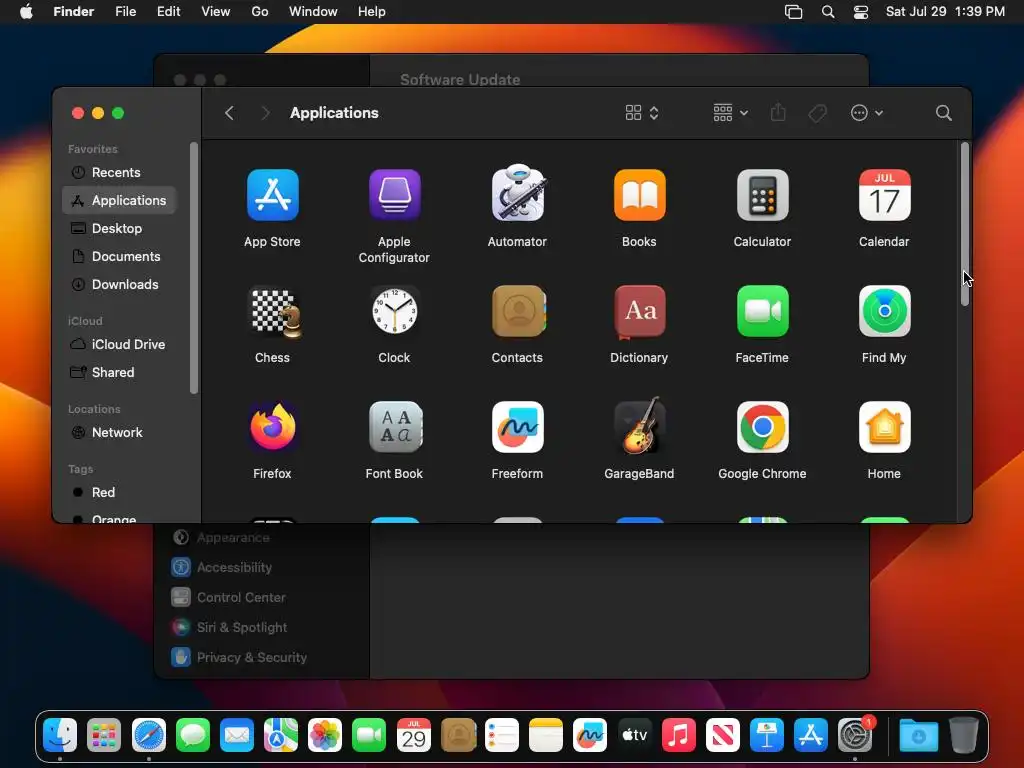Go forward with the right chevron
The height and width of the screenshot is (768, 1024).
point(264,113)
